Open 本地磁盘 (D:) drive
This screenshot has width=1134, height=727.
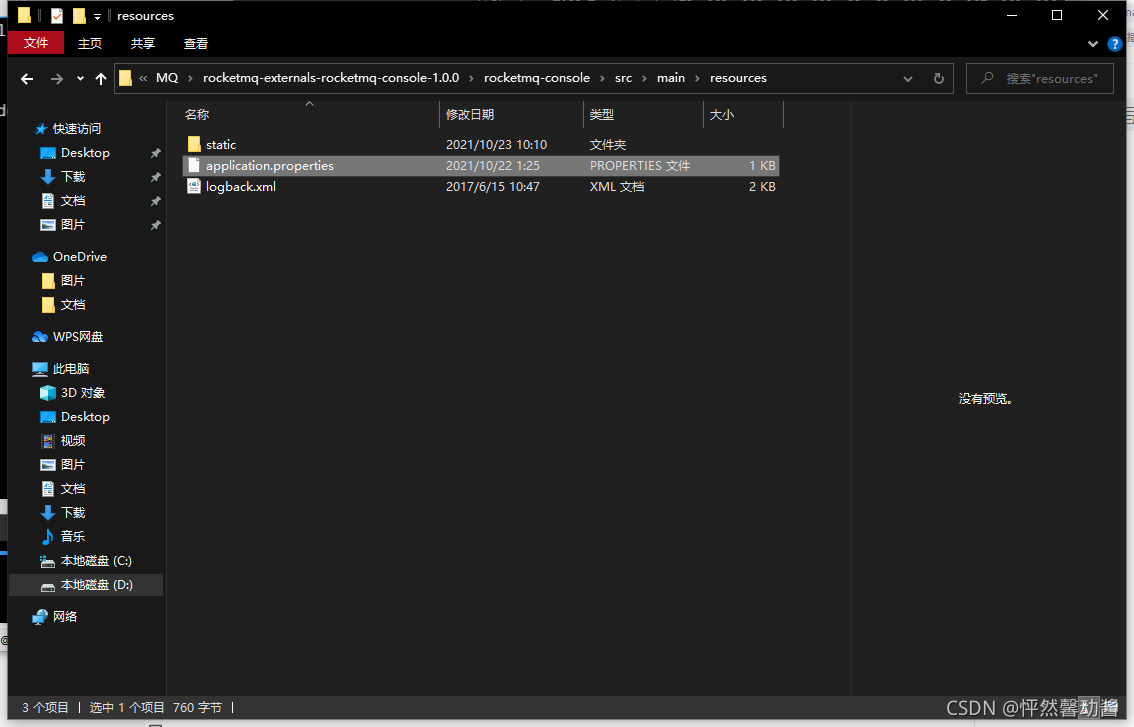coord(96,584)
